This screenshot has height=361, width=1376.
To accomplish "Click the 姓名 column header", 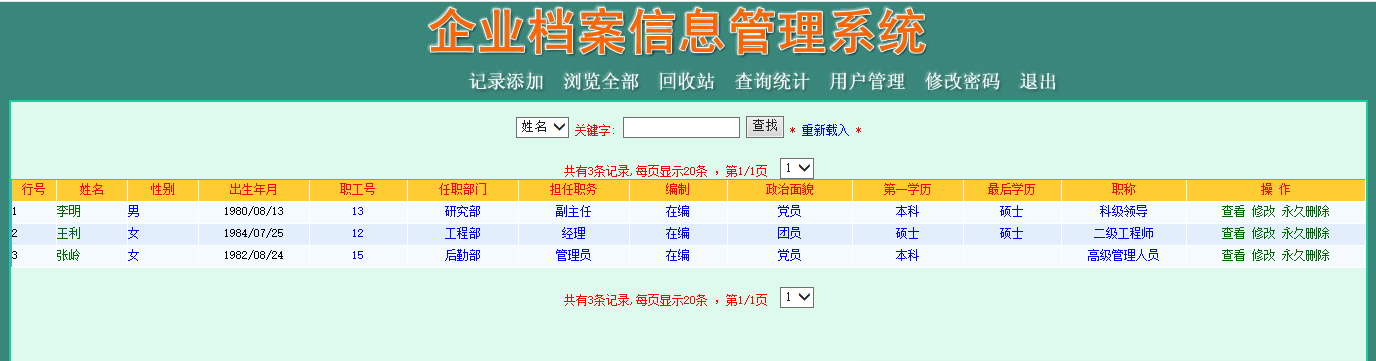I will tap(92, 189).
